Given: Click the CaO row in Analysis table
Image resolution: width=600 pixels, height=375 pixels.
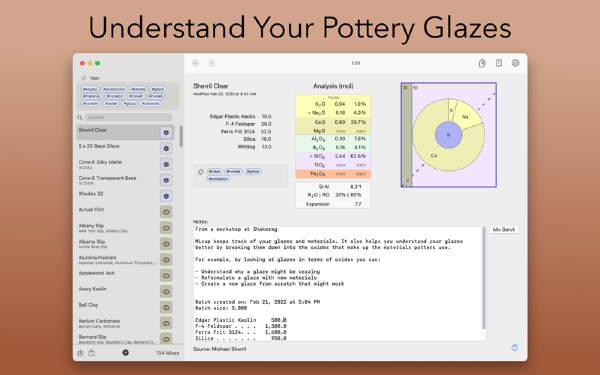Looking at the screenshot, I should 333,122.
